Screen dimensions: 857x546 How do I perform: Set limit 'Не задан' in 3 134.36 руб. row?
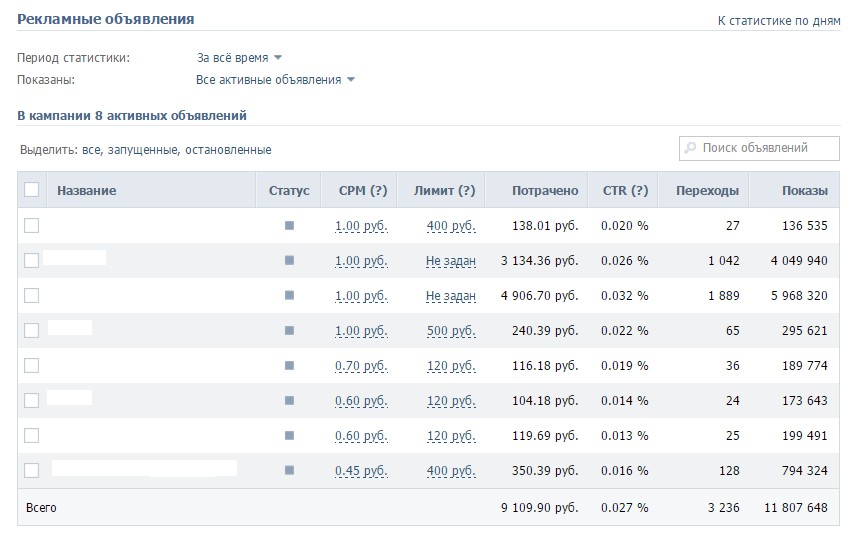coord(450,261)
